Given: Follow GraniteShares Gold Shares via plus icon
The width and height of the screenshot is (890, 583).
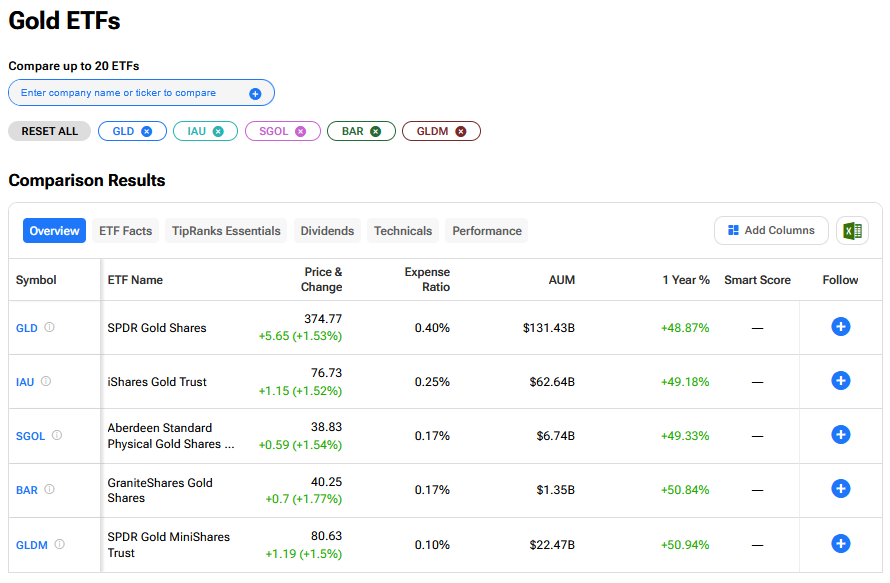Looking at the screenshot, I should (x=841, y=489).
